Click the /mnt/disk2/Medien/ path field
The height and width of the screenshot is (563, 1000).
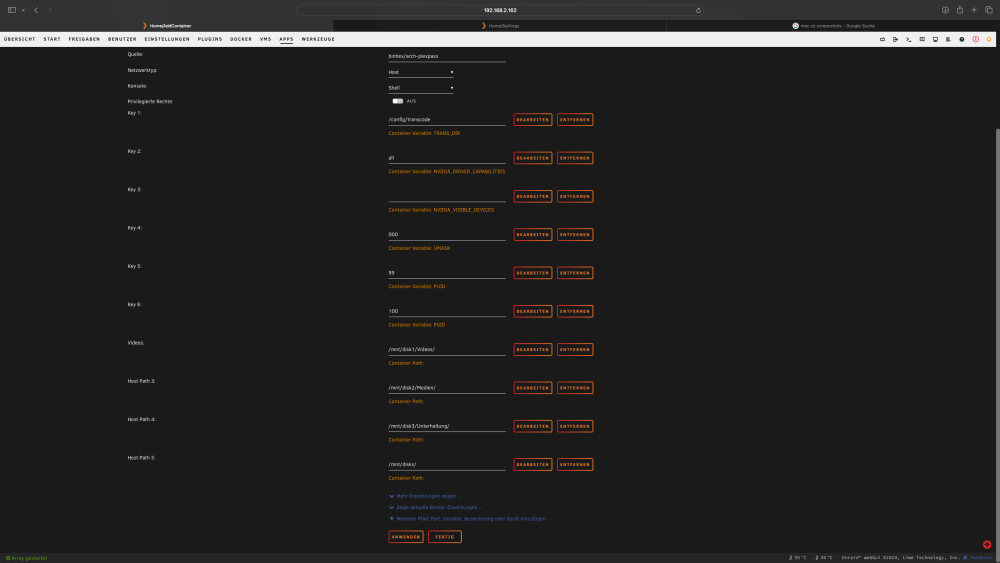click(446, 388)
